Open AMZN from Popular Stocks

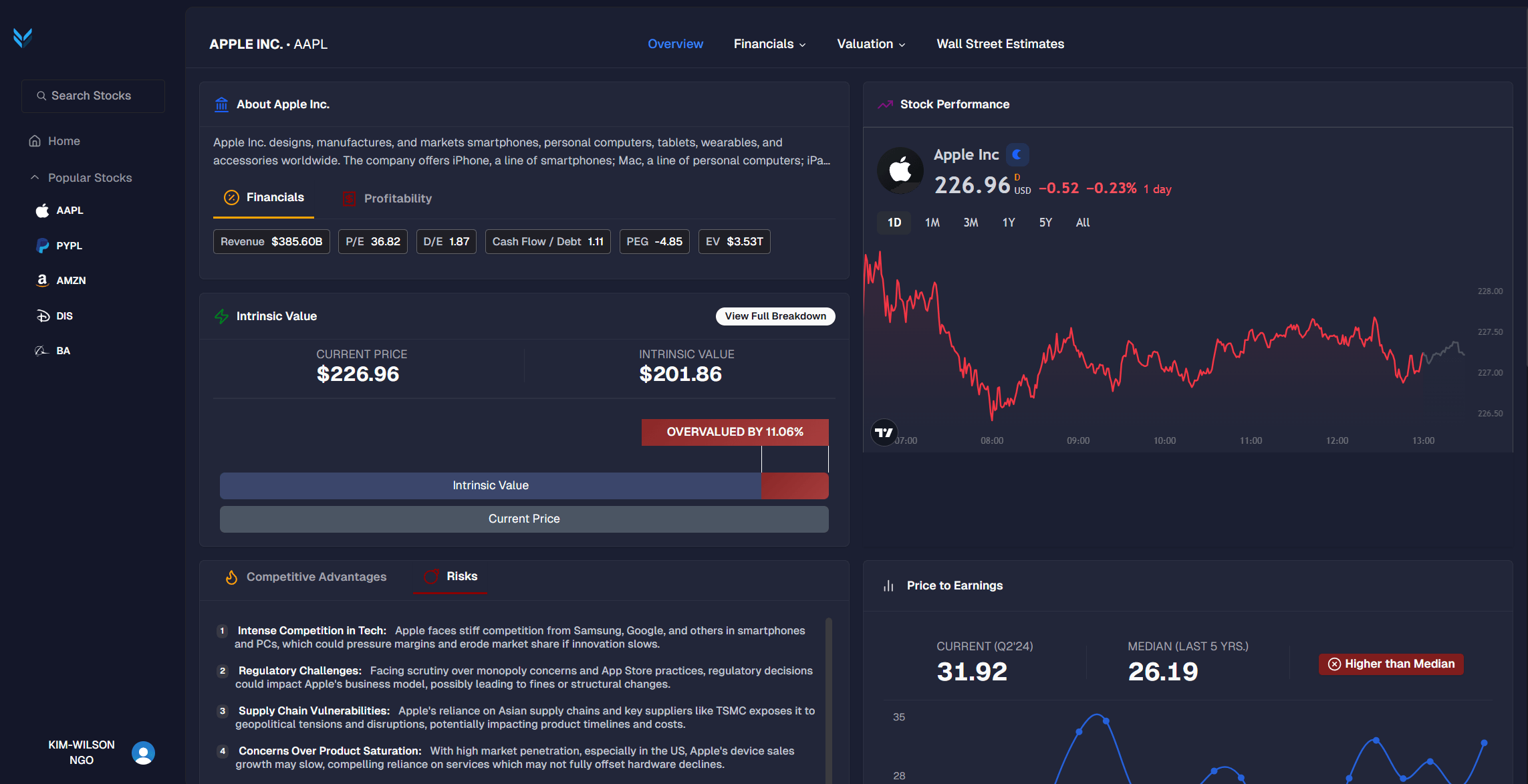pyautogui.click(x=61, y=281)
